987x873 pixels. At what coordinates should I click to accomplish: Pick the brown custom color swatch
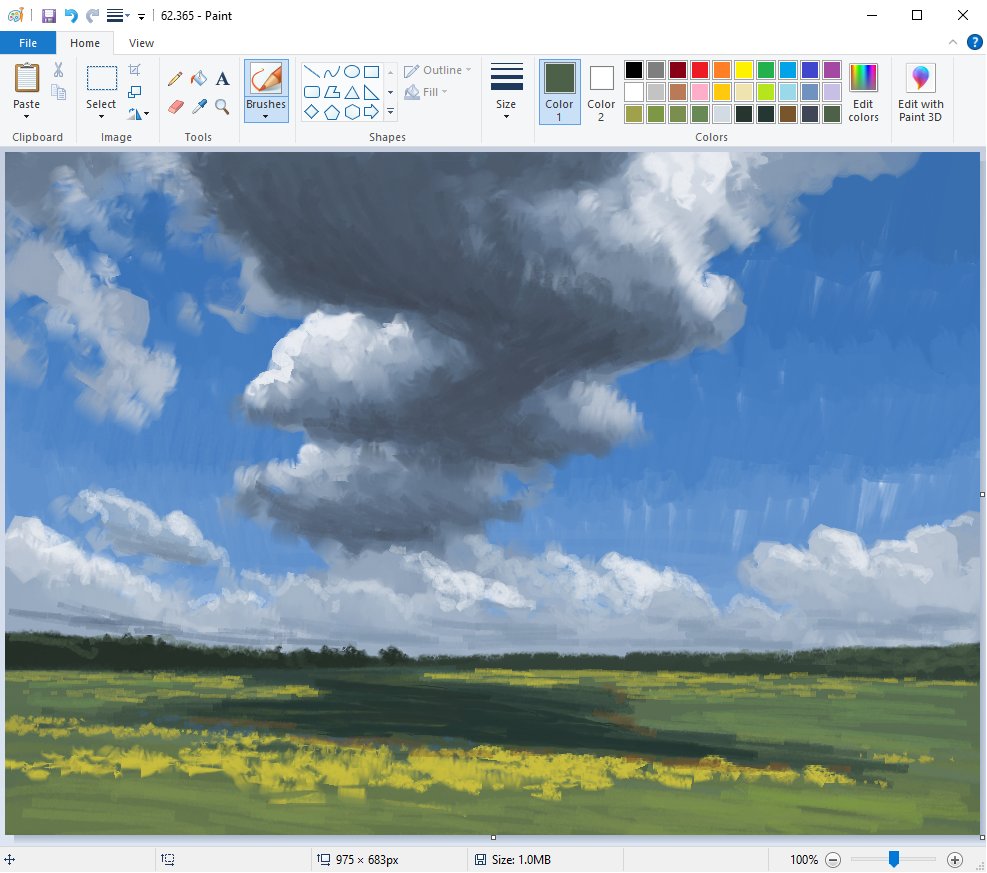[788, 114]
